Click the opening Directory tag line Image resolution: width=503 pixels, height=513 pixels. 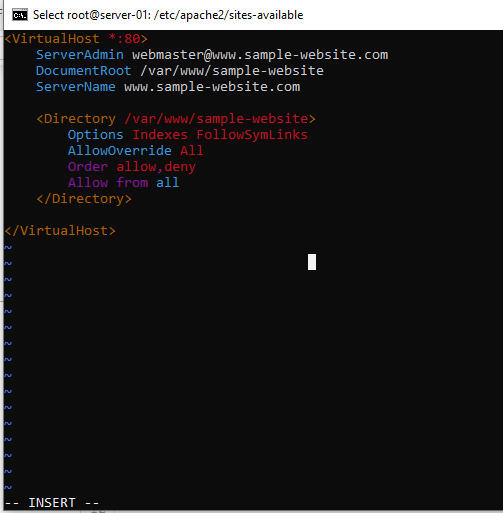point(176,119)
